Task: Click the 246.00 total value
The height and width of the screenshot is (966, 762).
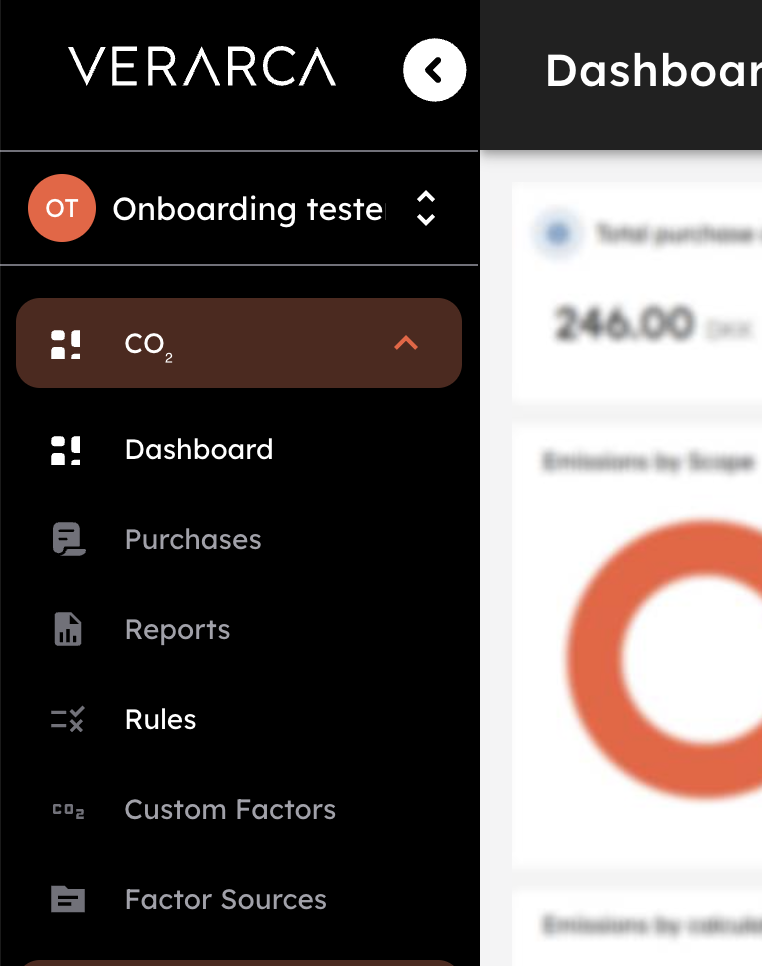Action: click(623, 323)
